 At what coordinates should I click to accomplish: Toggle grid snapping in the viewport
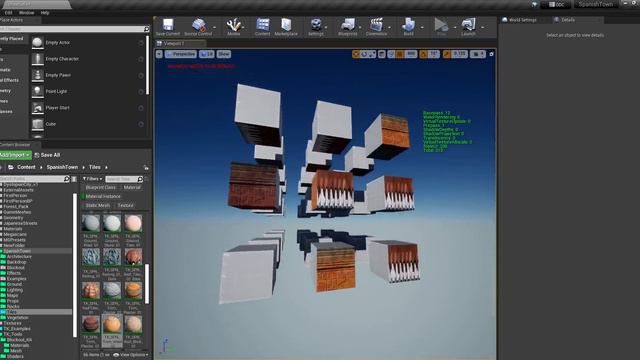pos(400,54)
